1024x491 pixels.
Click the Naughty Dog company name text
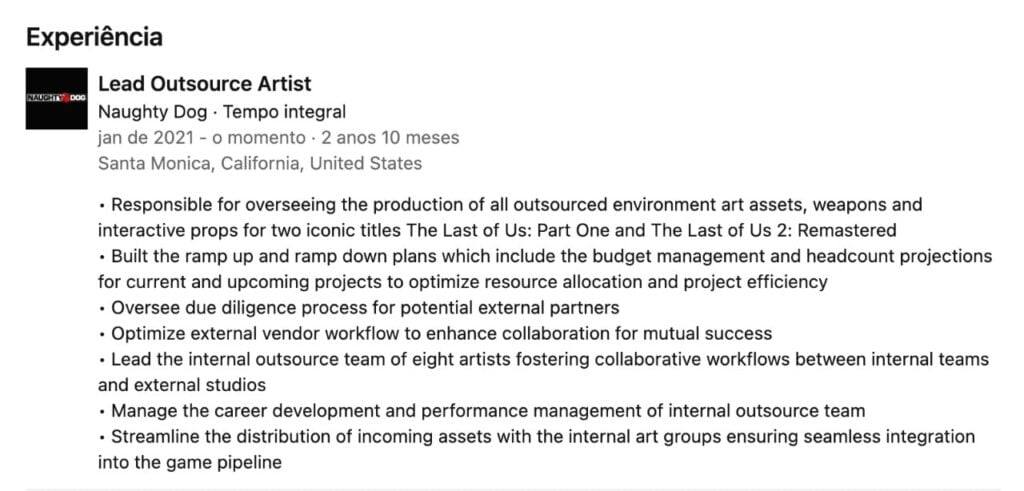coord(152,112)
